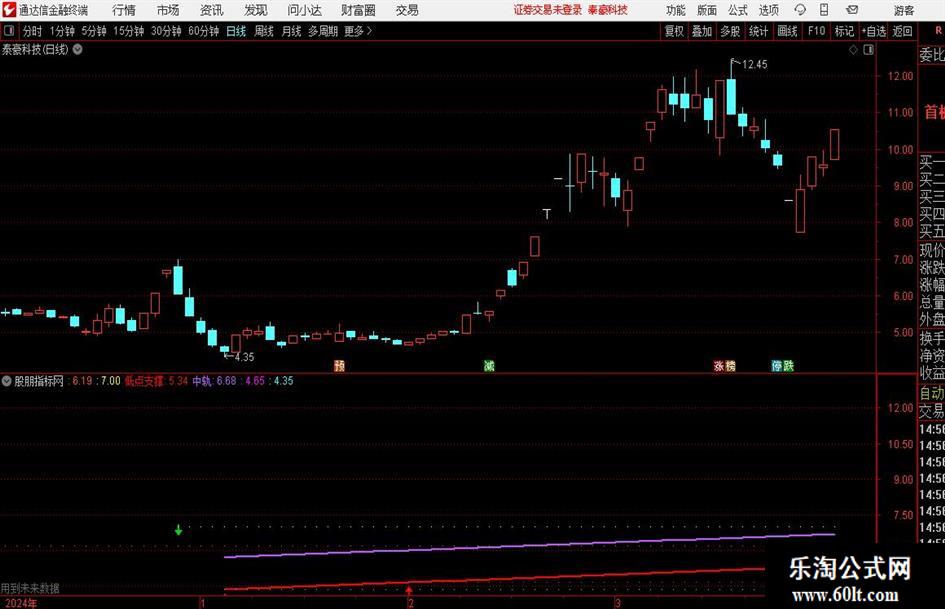The image size is (945, 609).
Task: Click the 复权 button
Action: [674, 31]
